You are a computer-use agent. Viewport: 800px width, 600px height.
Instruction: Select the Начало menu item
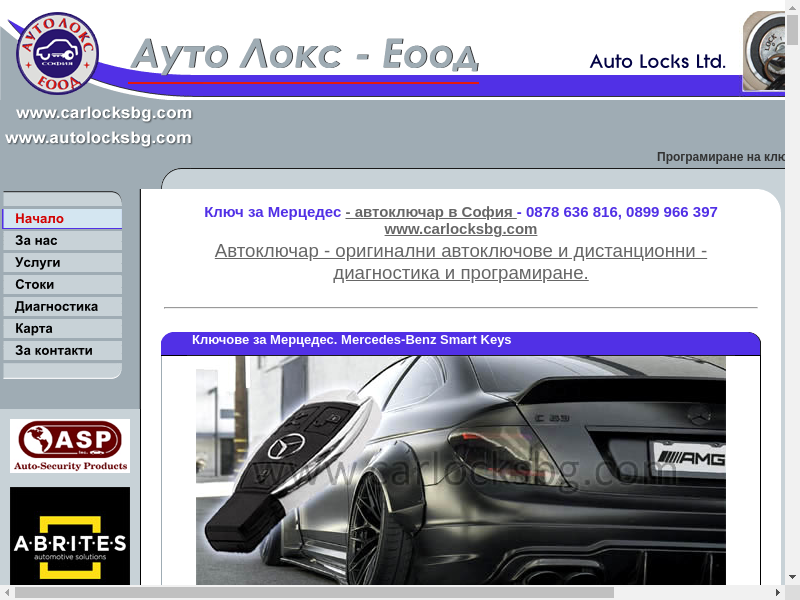pos(62,219)
